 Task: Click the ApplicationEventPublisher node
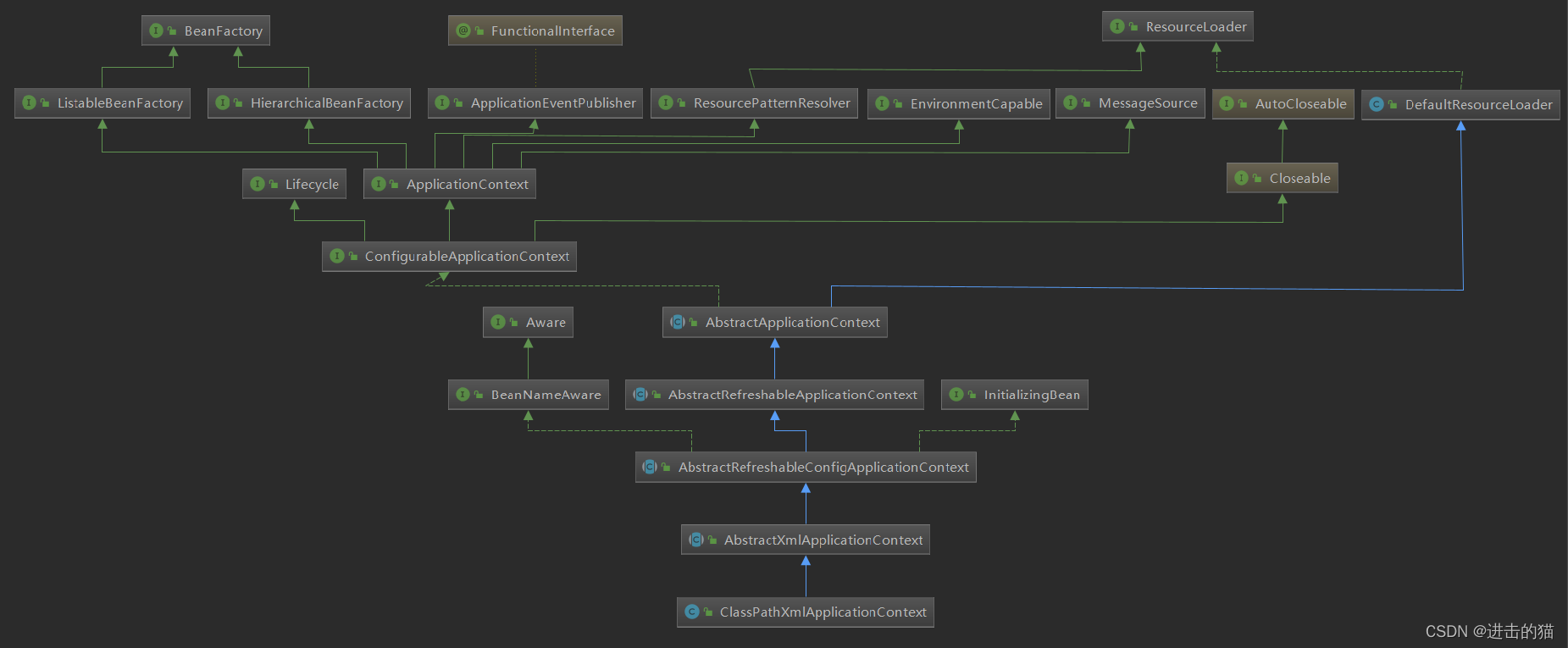535,102
